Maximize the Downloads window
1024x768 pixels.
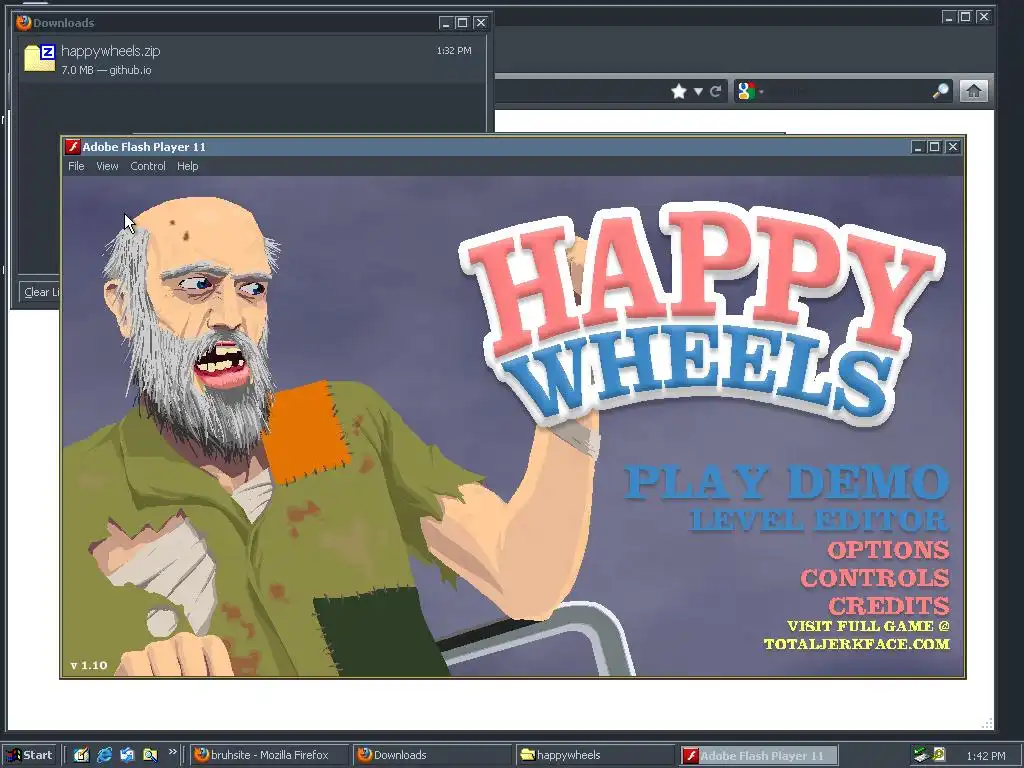[462, 23]
